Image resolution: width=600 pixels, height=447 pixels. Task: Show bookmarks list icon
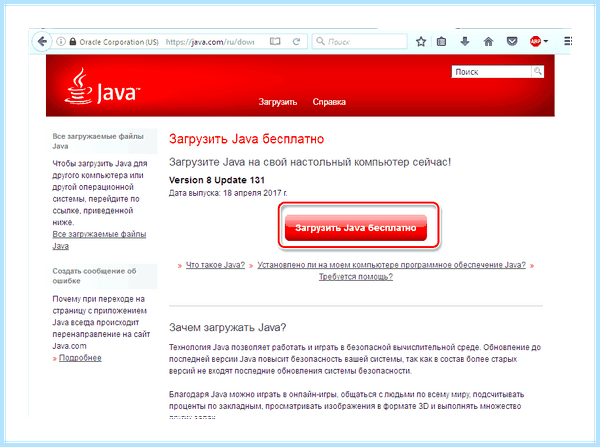click(x=441, y=41)
